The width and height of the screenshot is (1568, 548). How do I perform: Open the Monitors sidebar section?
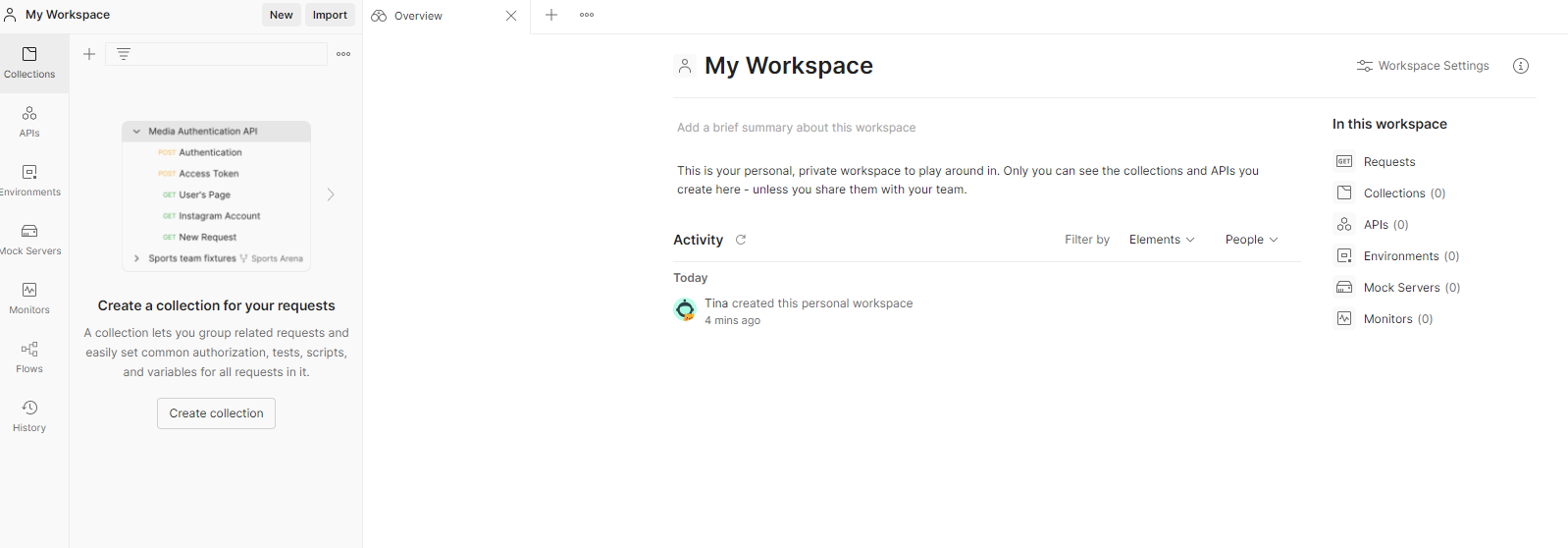click(29, 299)
